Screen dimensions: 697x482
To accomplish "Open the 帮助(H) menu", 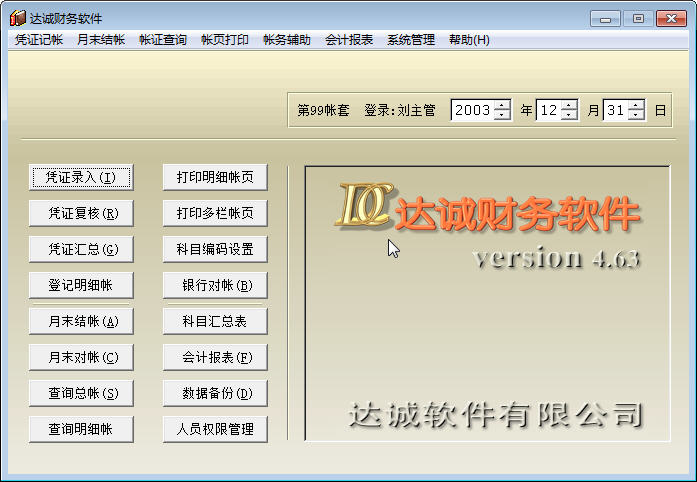I will 469,40.
